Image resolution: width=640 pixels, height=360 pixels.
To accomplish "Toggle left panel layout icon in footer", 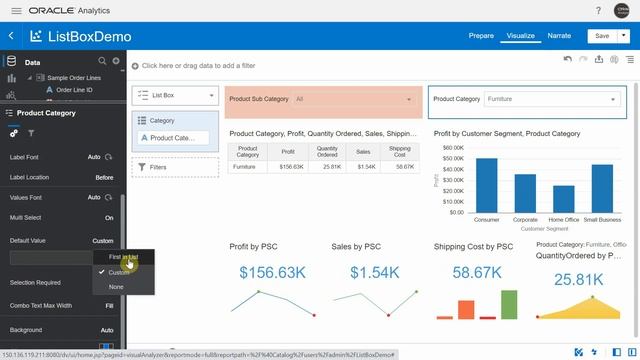I will pos(616,352).
